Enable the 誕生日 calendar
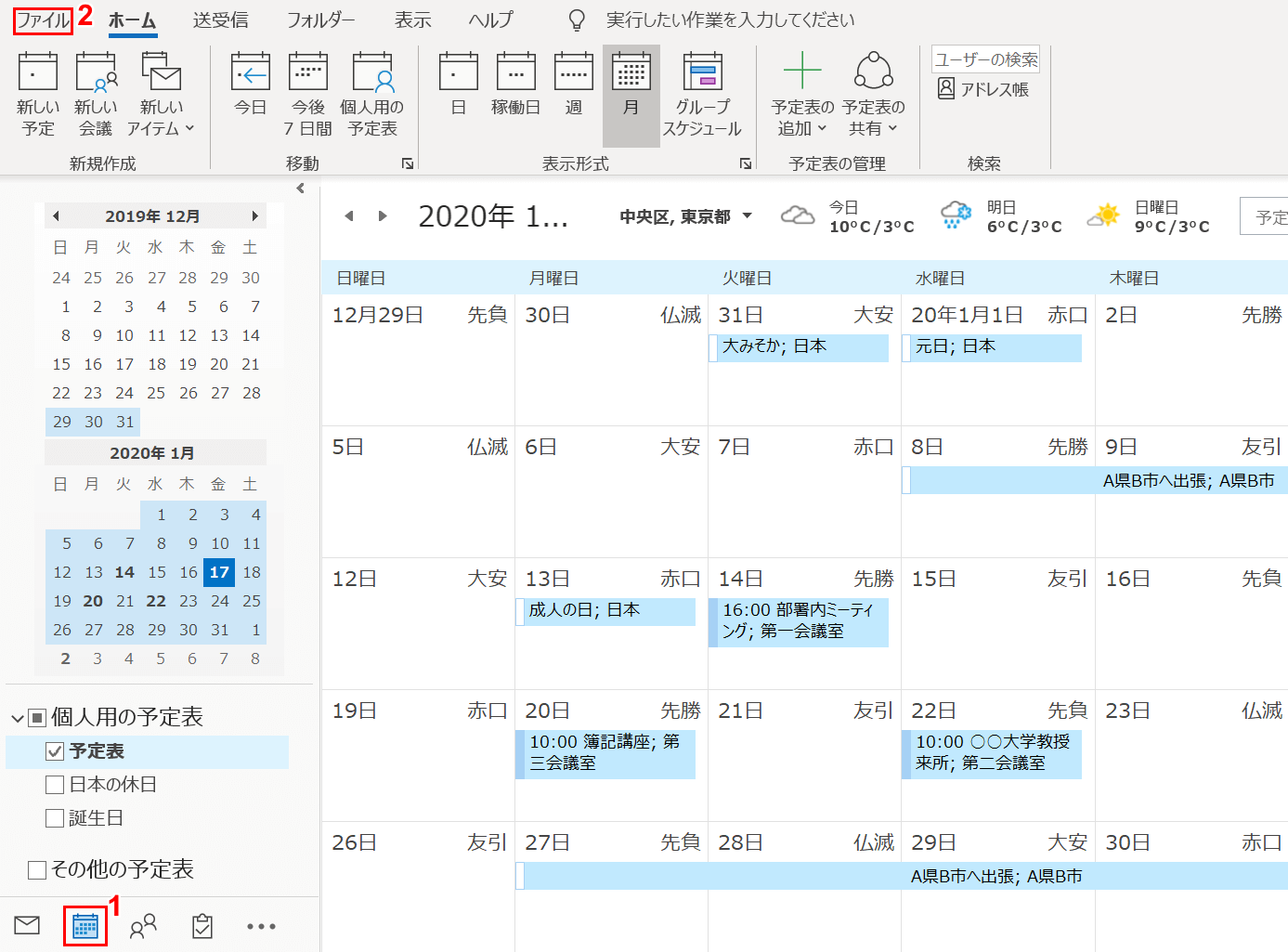This screenshot has height=952, width=1288. pos(55,818)
